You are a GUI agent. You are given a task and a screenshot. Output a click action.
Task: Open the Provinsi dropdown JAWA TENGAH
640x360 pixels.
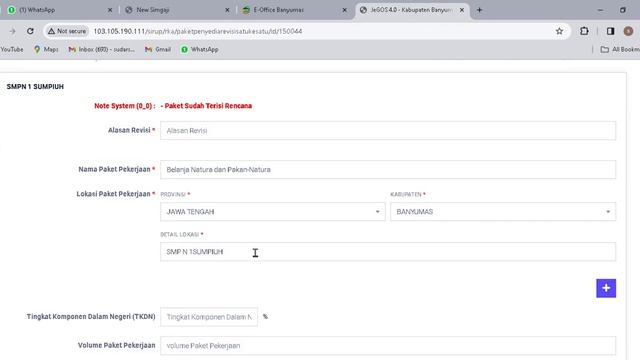(x=273, y=212)
